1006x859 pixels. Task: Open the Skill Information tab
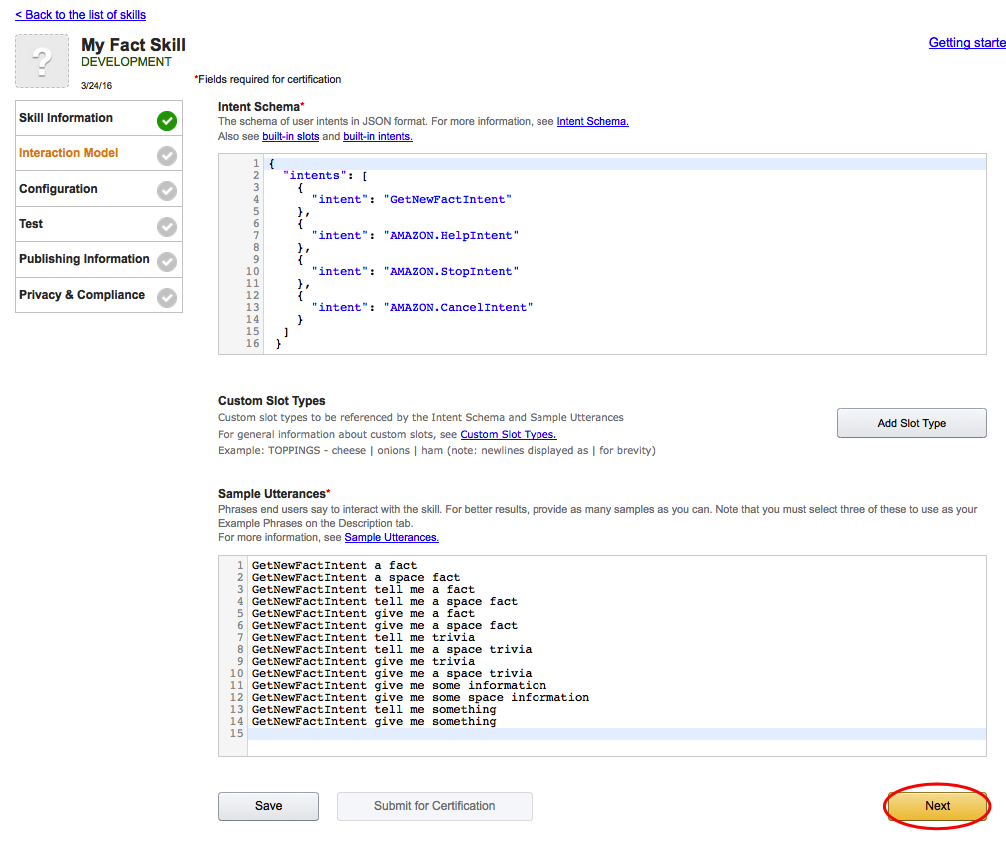(x=66, y=118)
